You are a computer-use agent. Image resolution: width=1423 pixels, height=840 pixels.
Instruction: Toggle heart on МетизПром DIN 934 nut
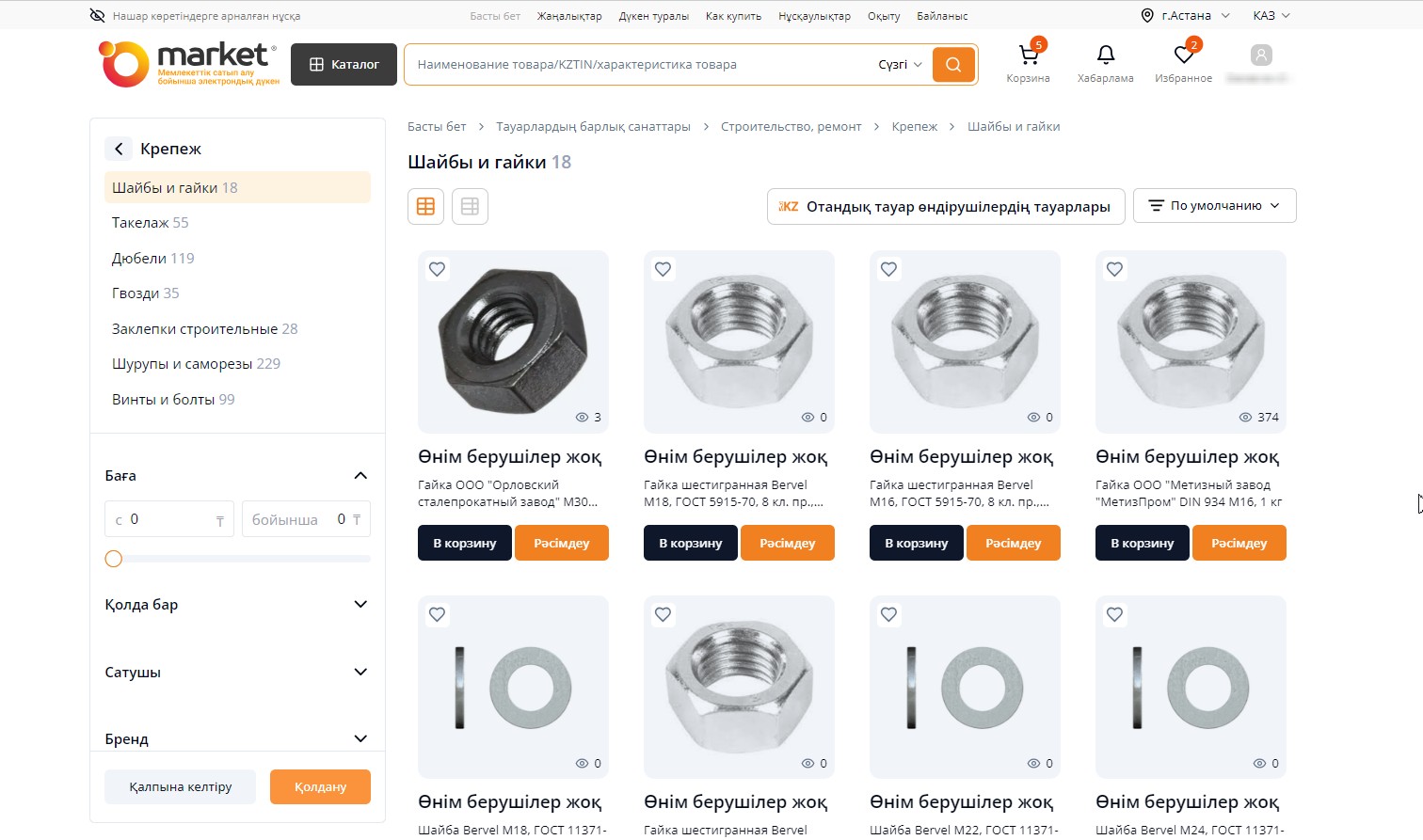(1114, 269)
